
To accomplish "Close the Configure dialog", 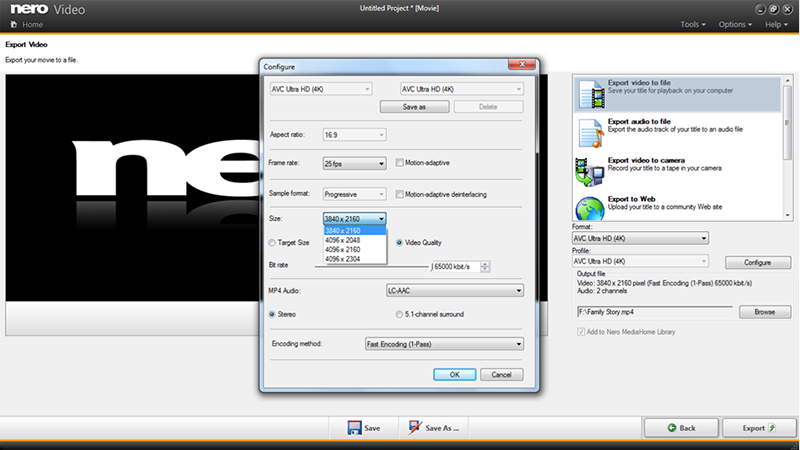I will (522, 64).
